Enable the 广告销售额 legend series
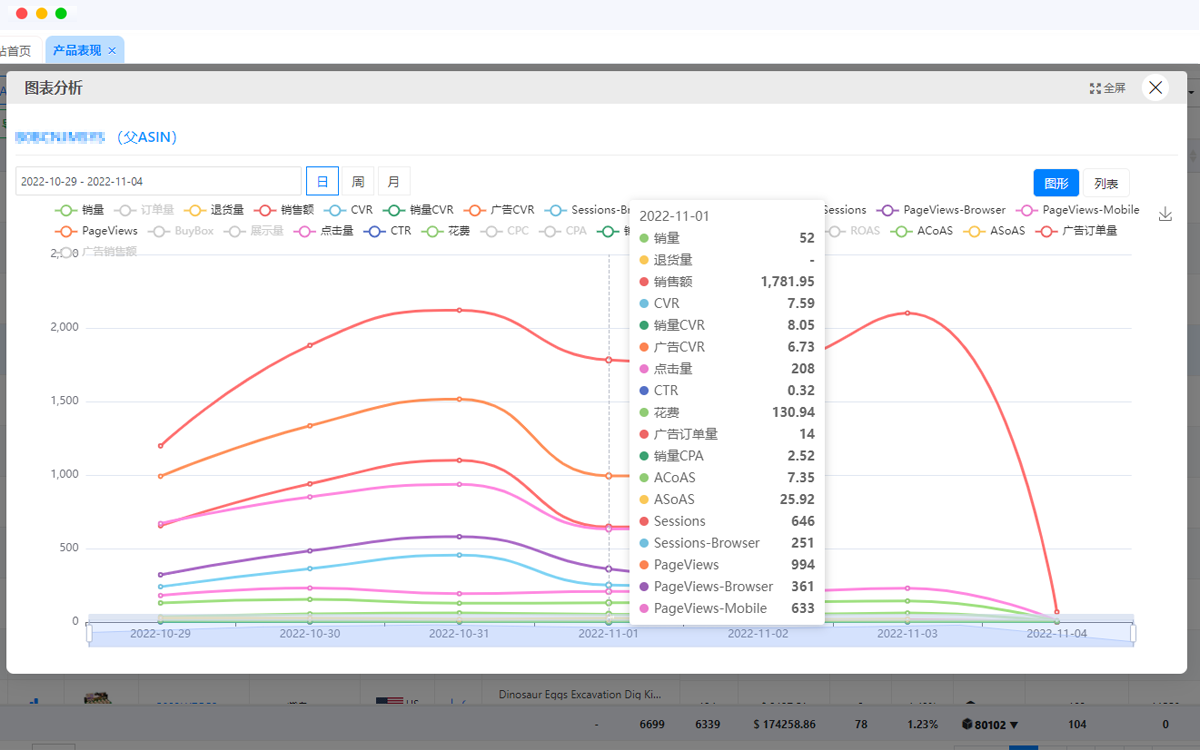The width and height of the screenshot is (1200, 750). point(95,252)
